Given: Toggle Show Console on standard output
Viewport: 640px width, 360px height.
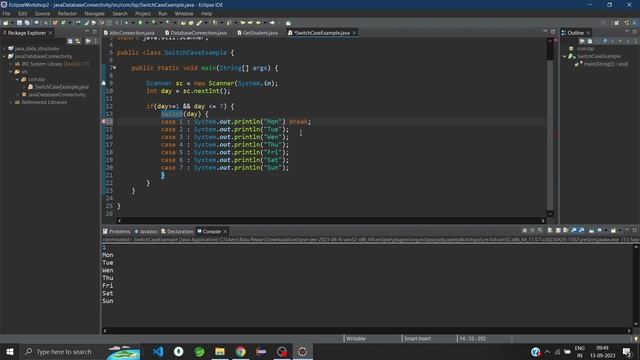Looking at the screenshot, I should (x=574, y=231).
